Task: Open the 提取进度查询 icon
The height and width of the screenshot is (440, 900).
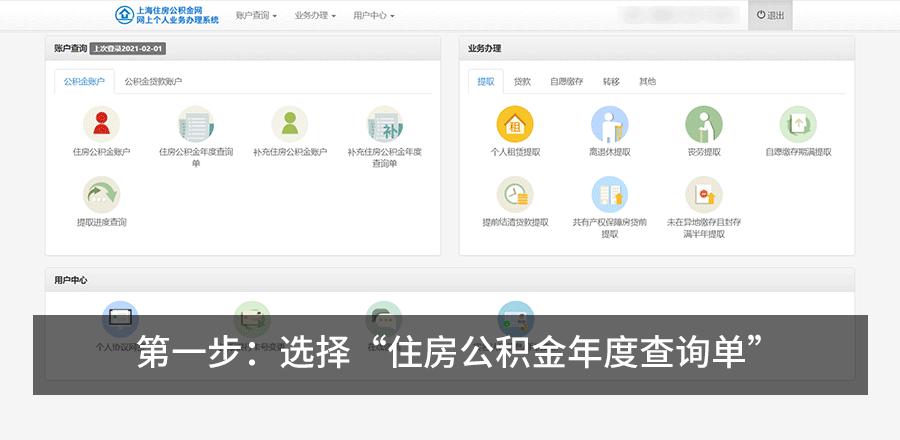Action: 101,194
